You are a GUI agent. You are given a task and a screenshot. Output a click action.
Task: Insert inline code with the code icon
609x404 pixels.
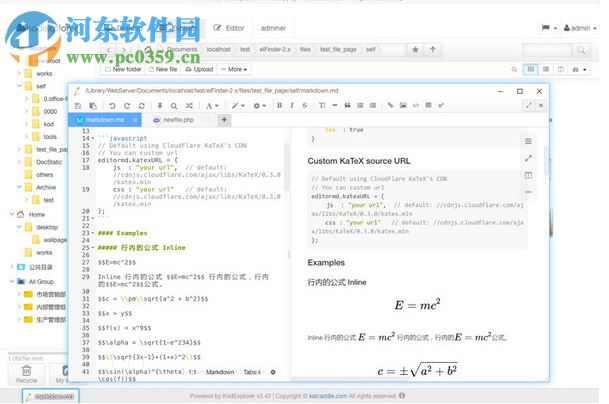[416, 105]
